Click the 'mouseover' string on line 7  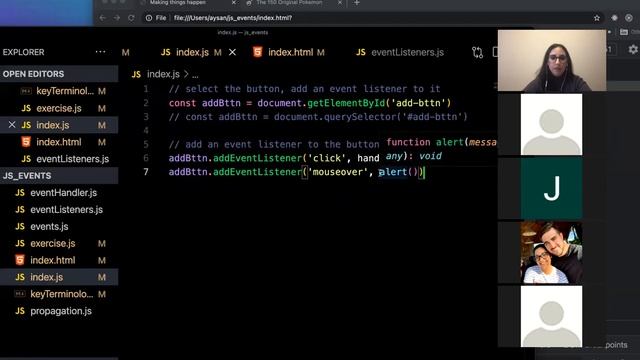click(x=338, y=172)
